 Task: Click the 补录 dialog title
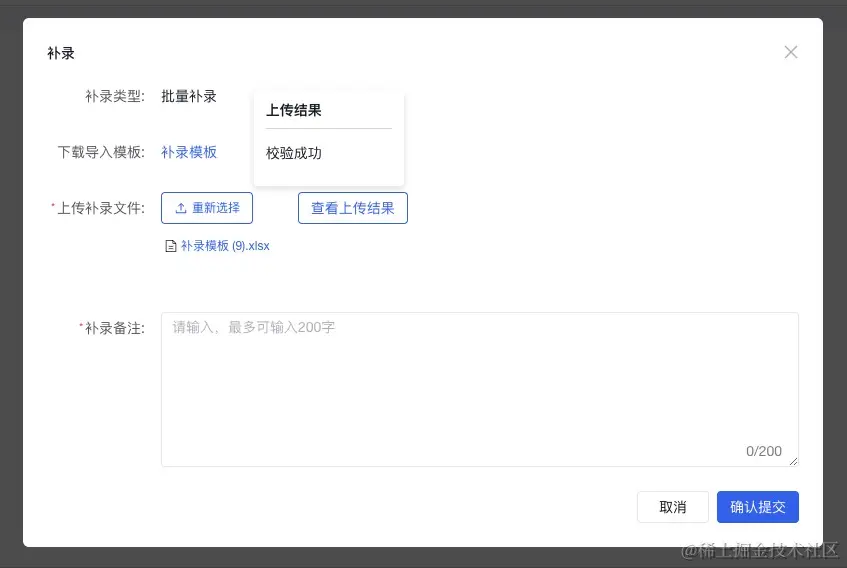coord(61,53)
